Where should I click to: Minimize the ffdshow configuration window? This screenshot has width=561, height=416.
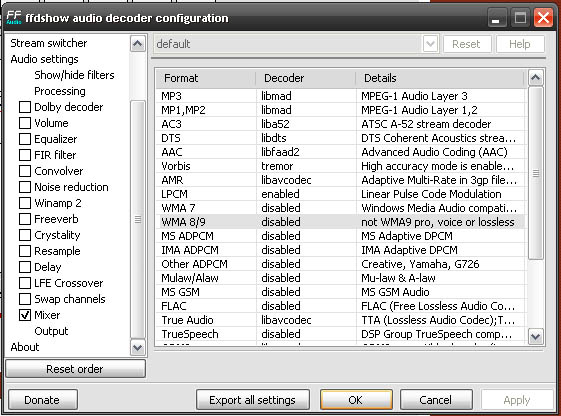(496, 18)
